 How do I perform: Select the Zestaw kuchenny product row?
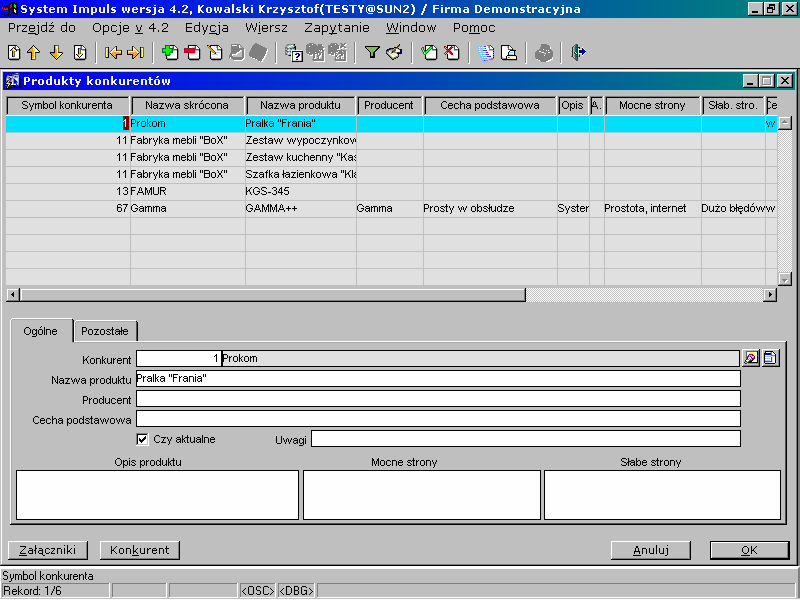coord(391,157)
